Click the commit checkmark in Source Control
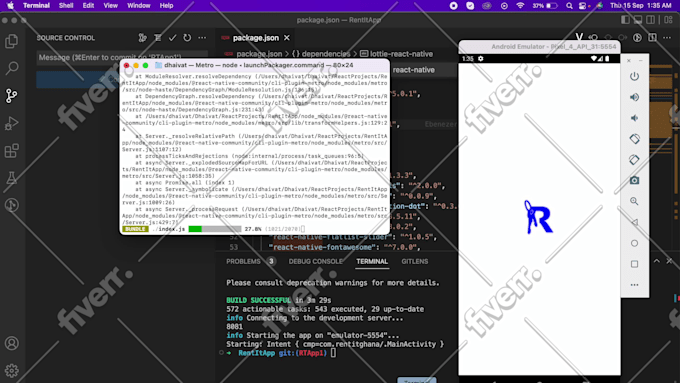The image size is (680, 383). [173, 38]
